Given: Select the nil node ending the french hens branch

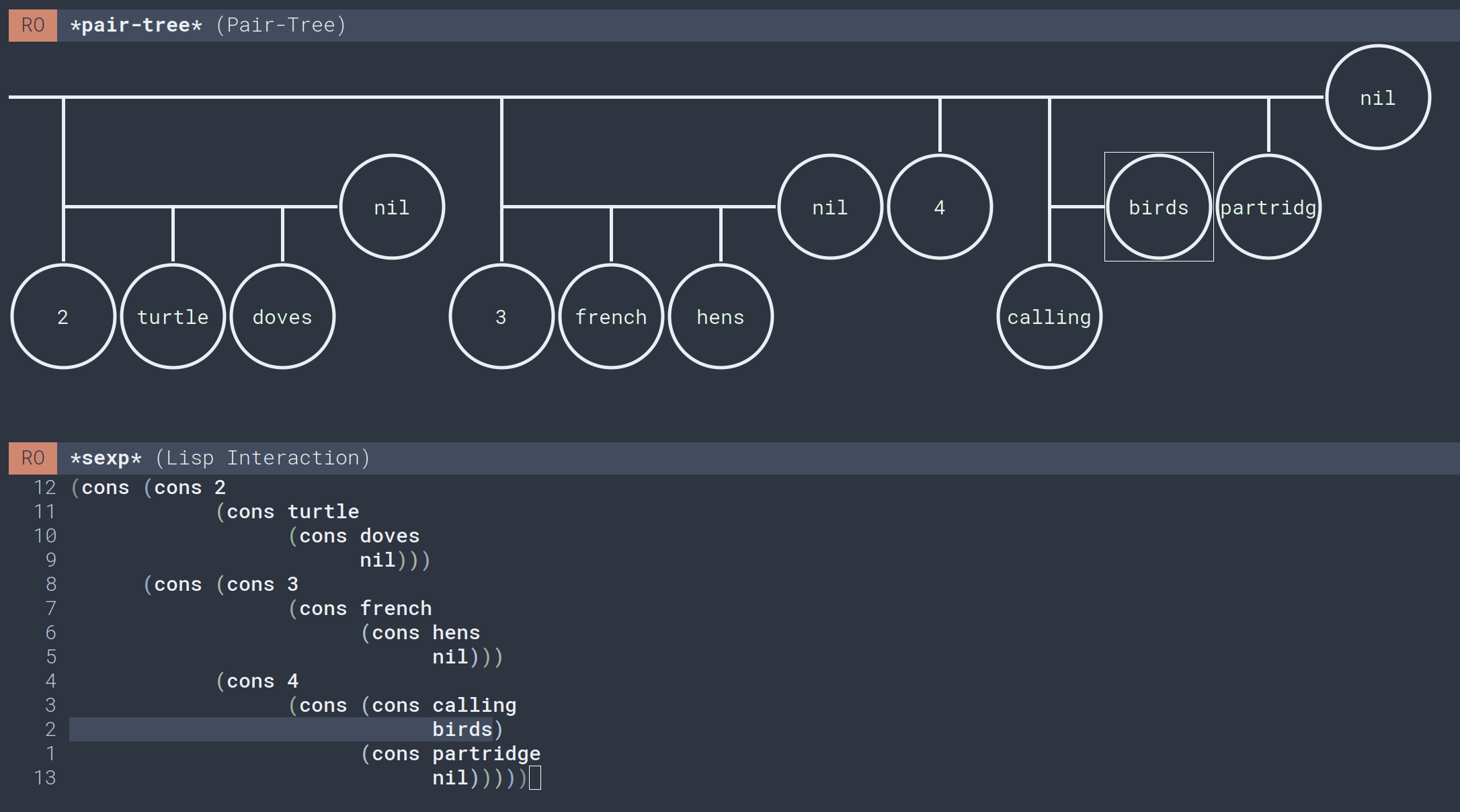Looking at the screenshot, I should pos(830,207).
